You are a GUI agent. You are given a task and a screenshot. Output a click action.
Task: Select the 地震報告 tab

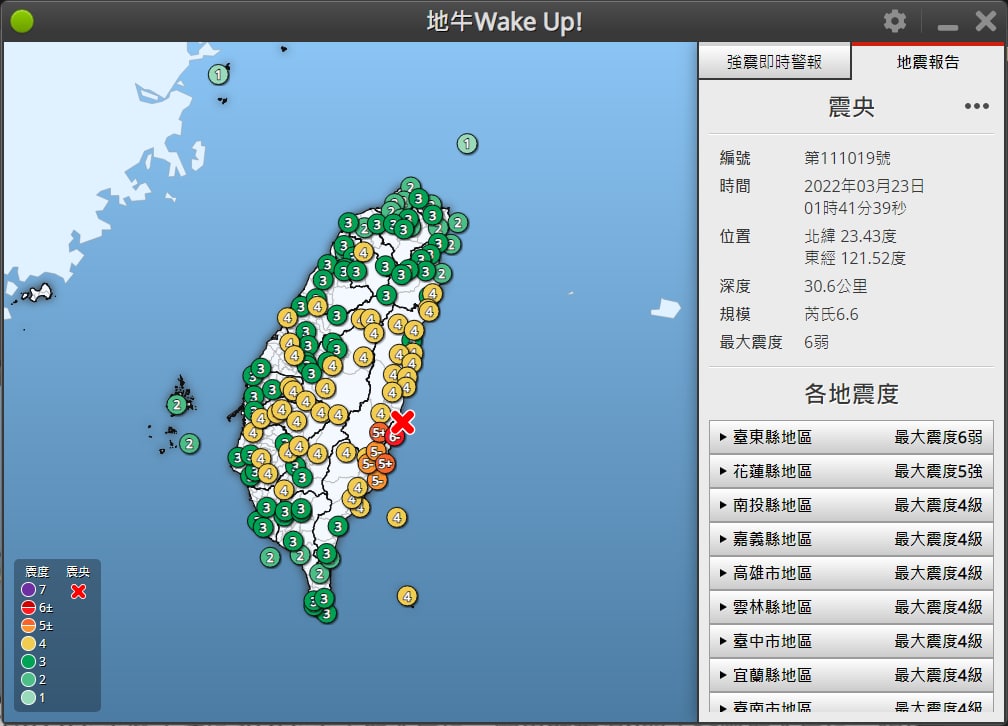927,62
